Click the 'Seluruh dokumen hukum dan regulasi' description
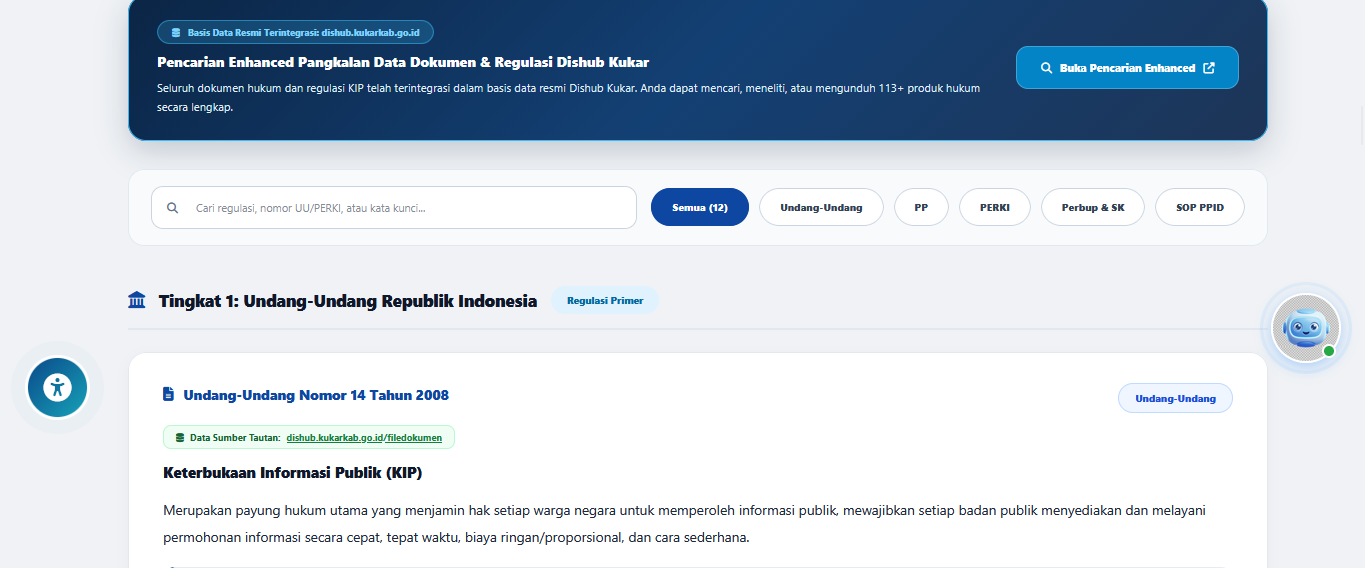The width and height of the screenshot is (1365, 568). 568,98
